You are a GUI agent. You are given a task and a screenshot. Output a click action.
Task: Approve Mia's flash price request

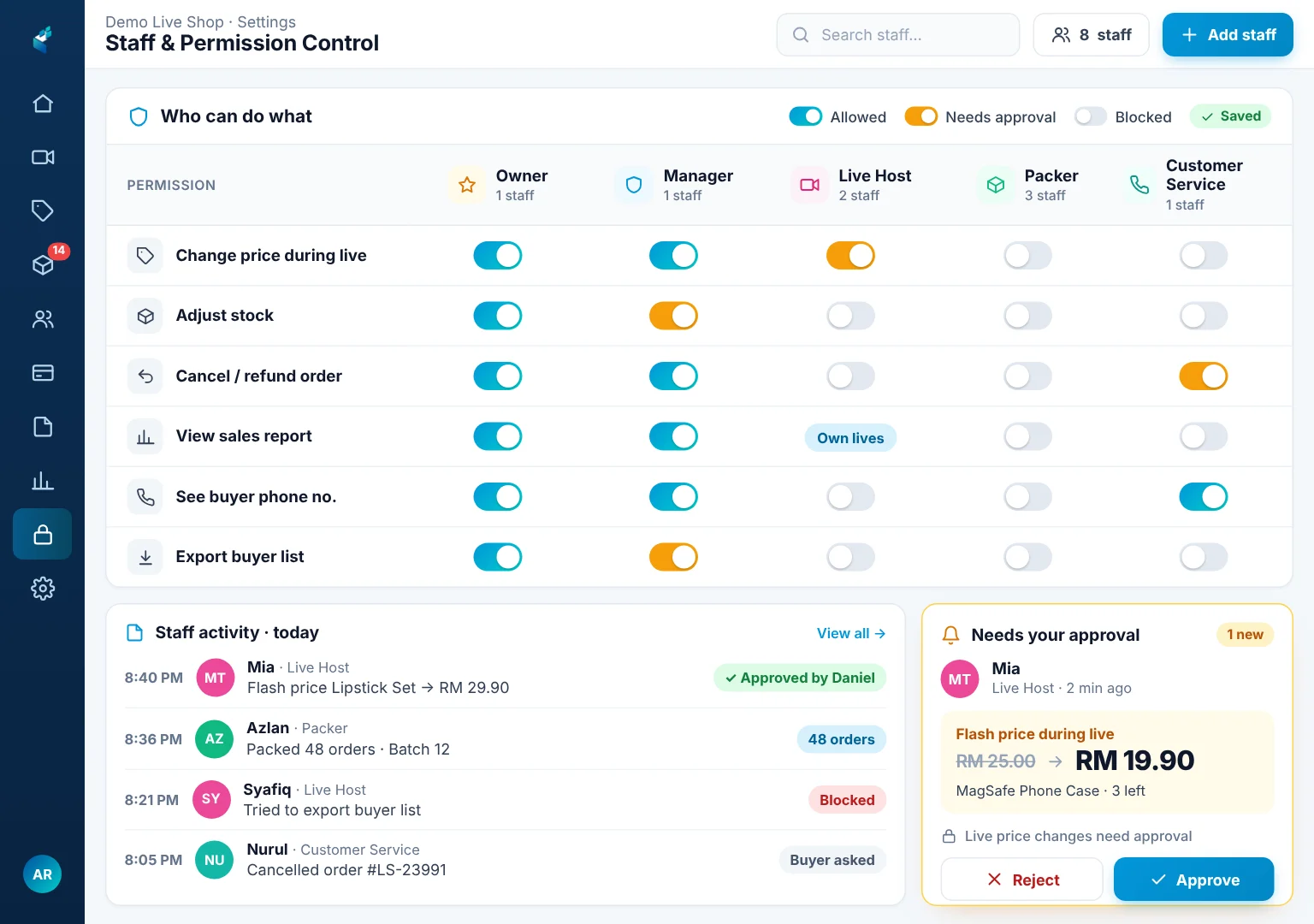tap(1193, 880)
